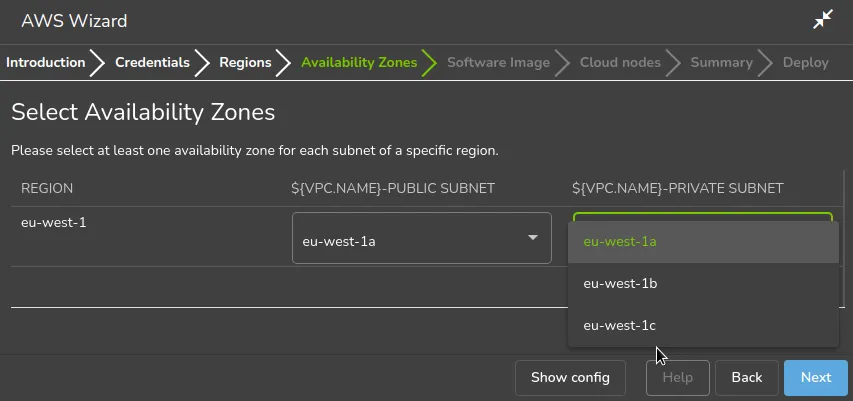This screenshot has width=853, height=401.
Task: Click the availability zone instruction sentence
Action: [255, 151]
